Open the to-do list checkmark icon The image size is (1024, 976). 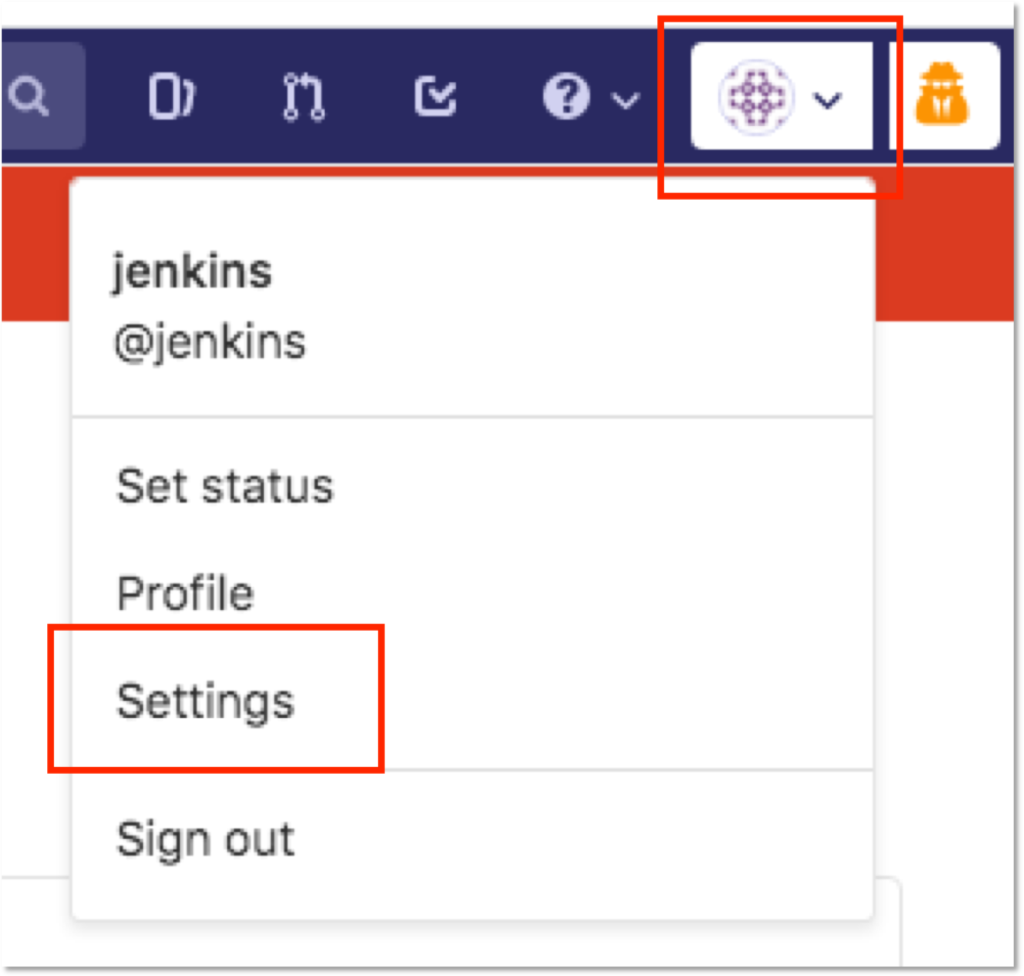click(x=435, y=97)
